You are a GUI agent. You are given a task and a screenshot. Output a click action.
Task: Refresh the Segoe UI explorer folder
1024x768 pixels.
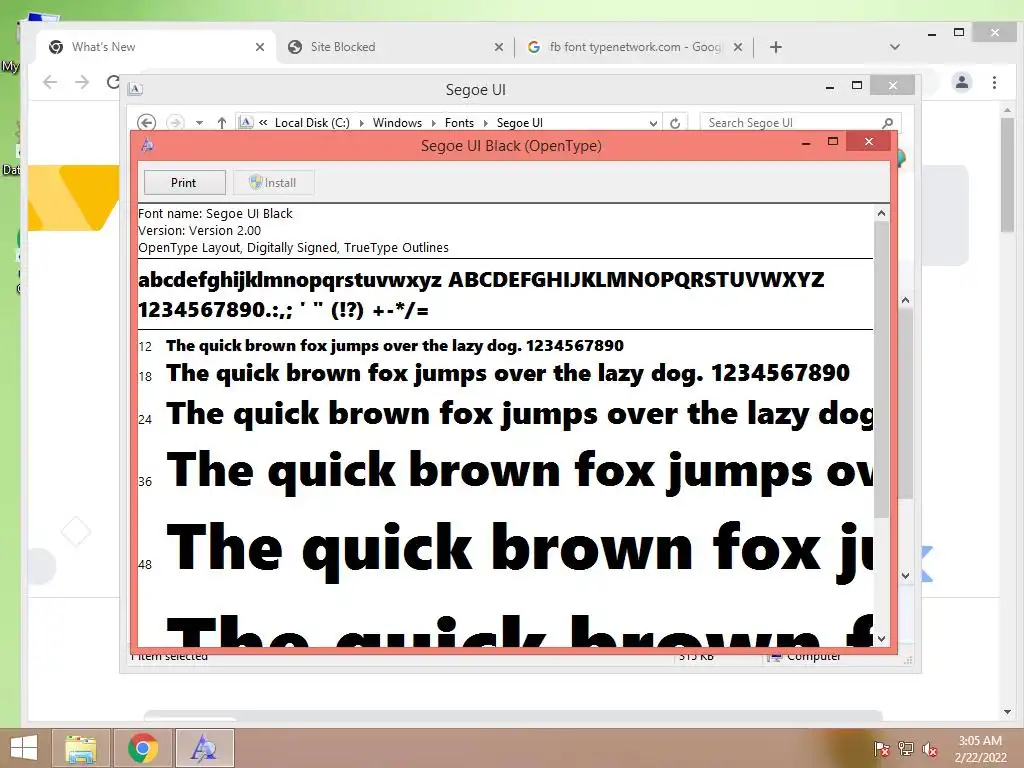coord(675,123)
